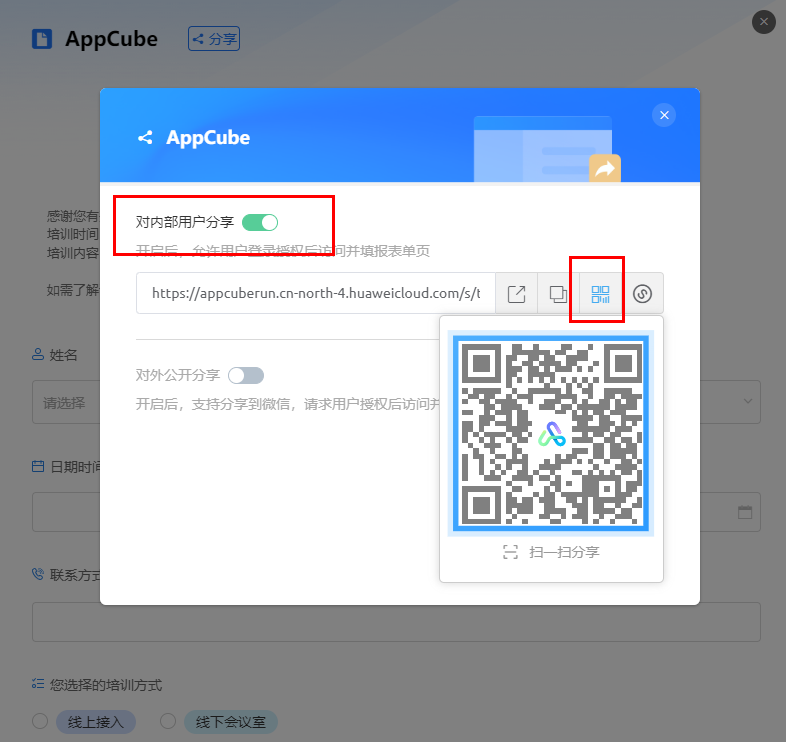Open share link in new window icon

click(x=516, y=294)
